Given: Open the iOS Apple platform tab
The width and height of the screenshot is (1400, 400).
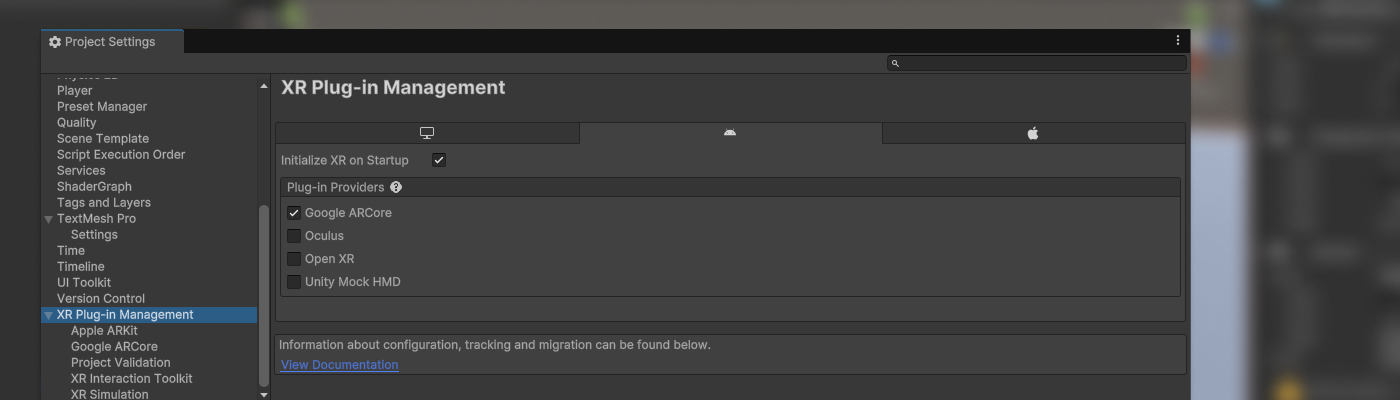Looking at the screenshot, I should coord(1033,133).
